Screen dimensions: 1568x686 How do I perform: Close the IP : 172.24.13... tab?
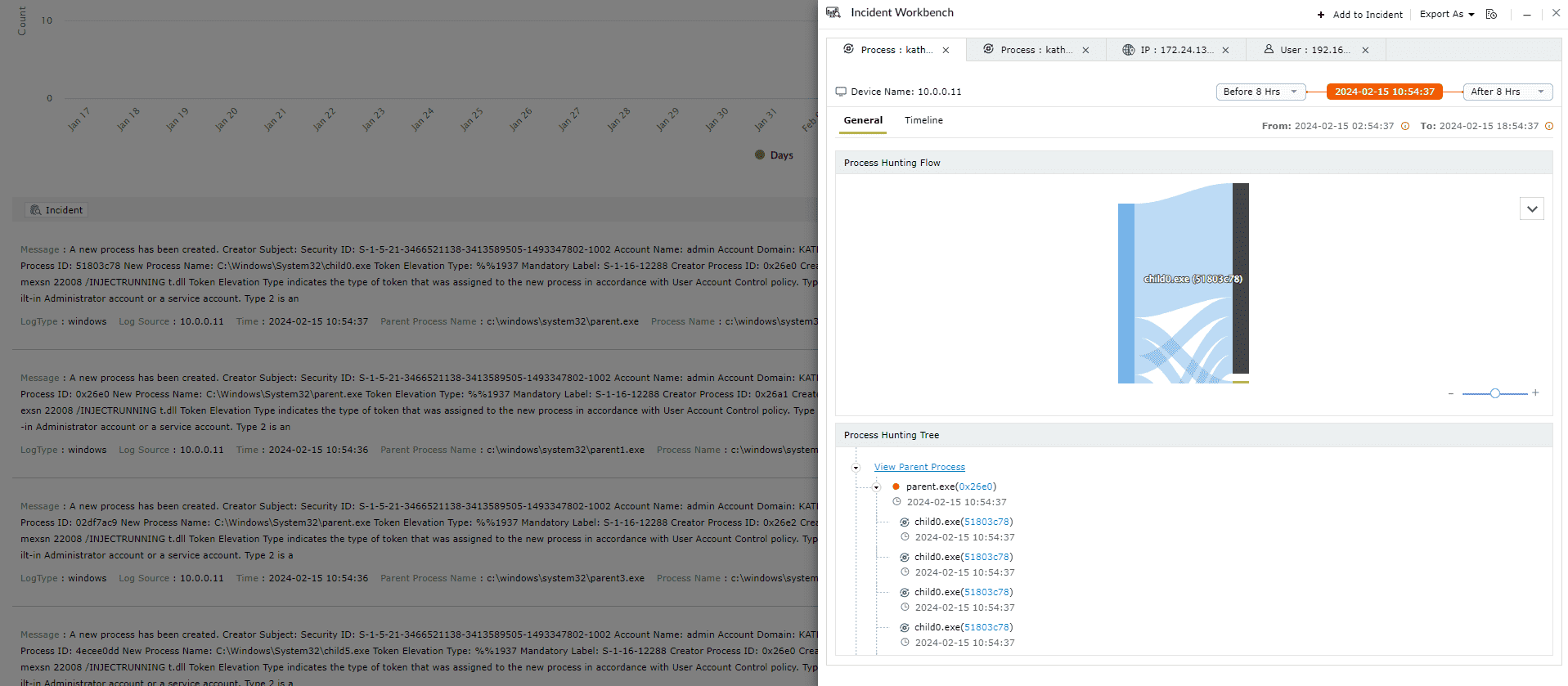click(x=1226, y=50)
